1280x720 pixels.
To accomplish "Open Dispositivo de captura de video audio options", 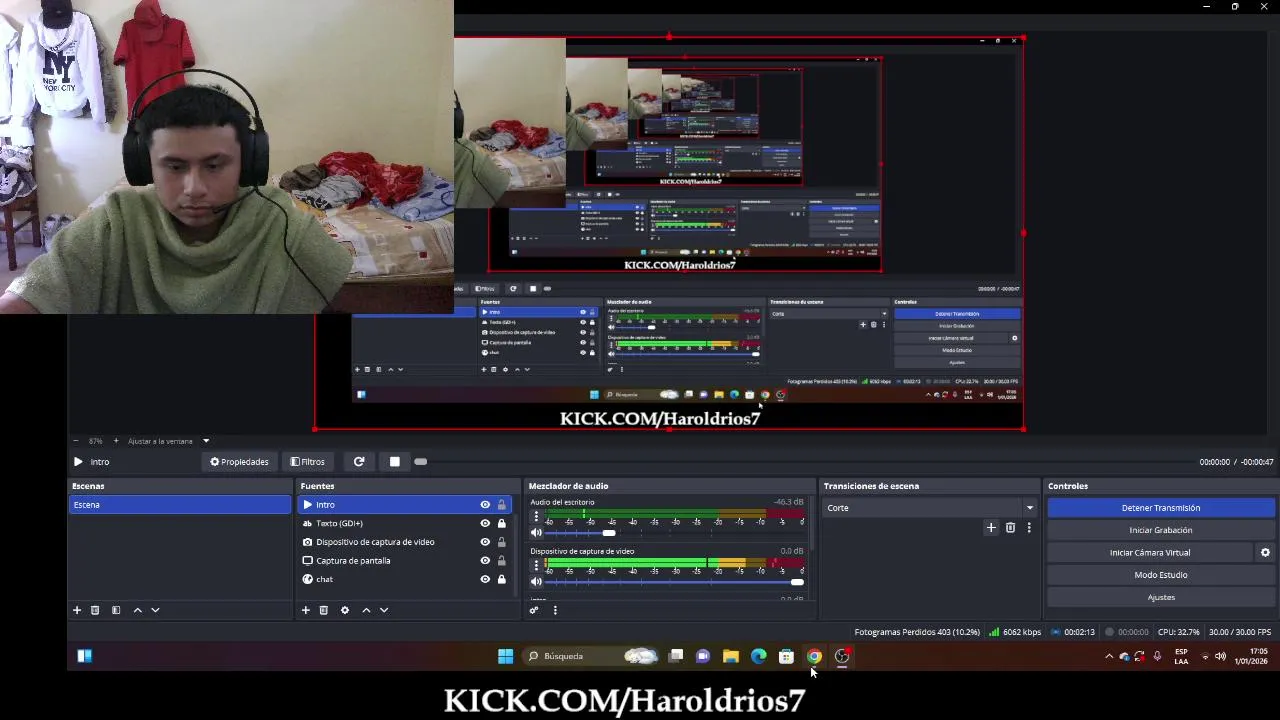I will click(x=536, y=567).
